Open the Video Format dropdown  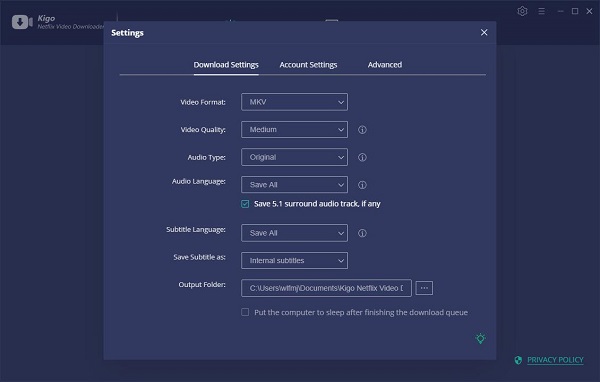coord(294,102)
